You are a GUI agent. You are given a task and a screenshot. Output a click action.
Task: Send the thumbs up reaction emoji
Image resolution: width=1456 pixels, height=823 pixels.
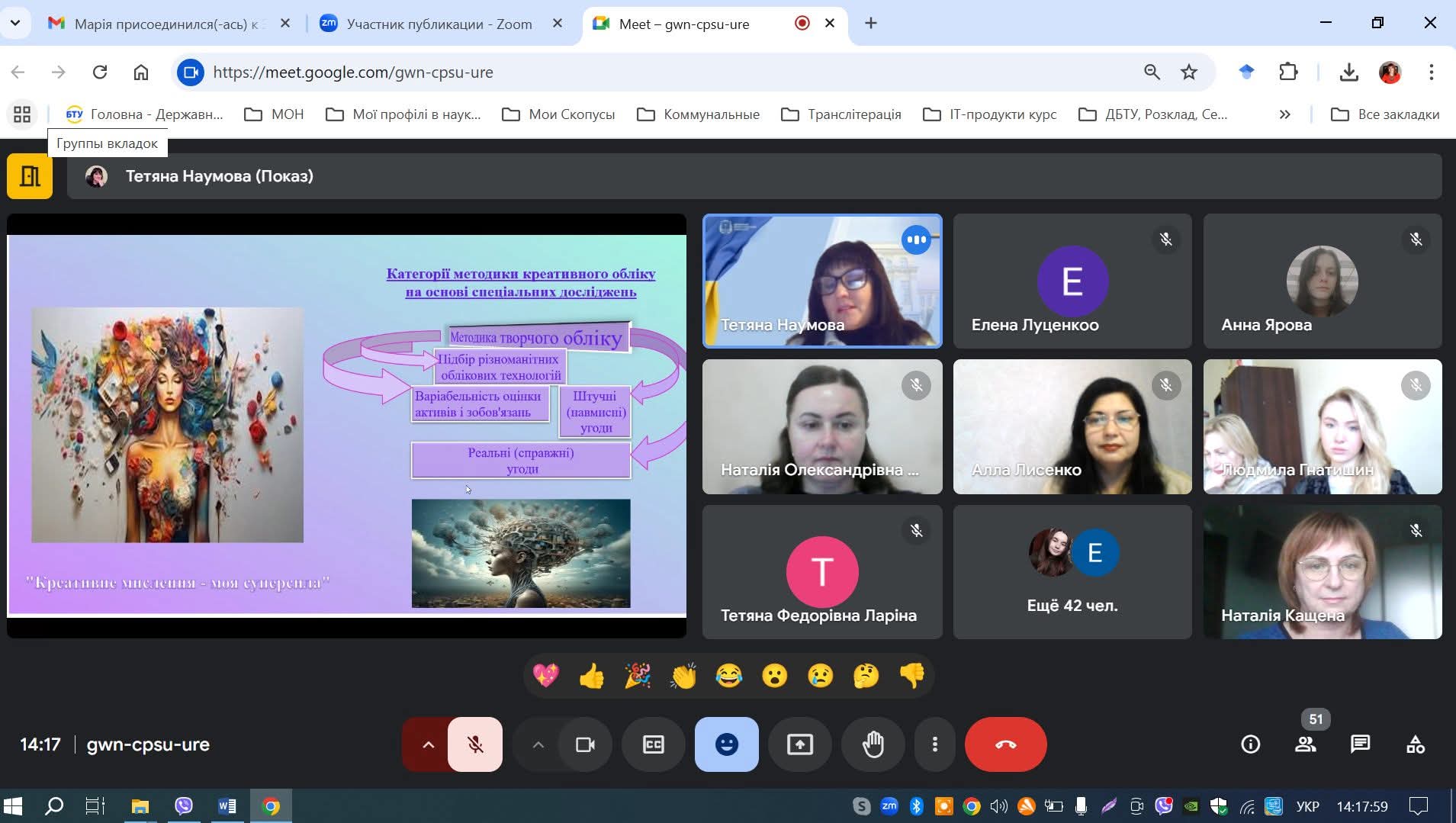[591, 676]
